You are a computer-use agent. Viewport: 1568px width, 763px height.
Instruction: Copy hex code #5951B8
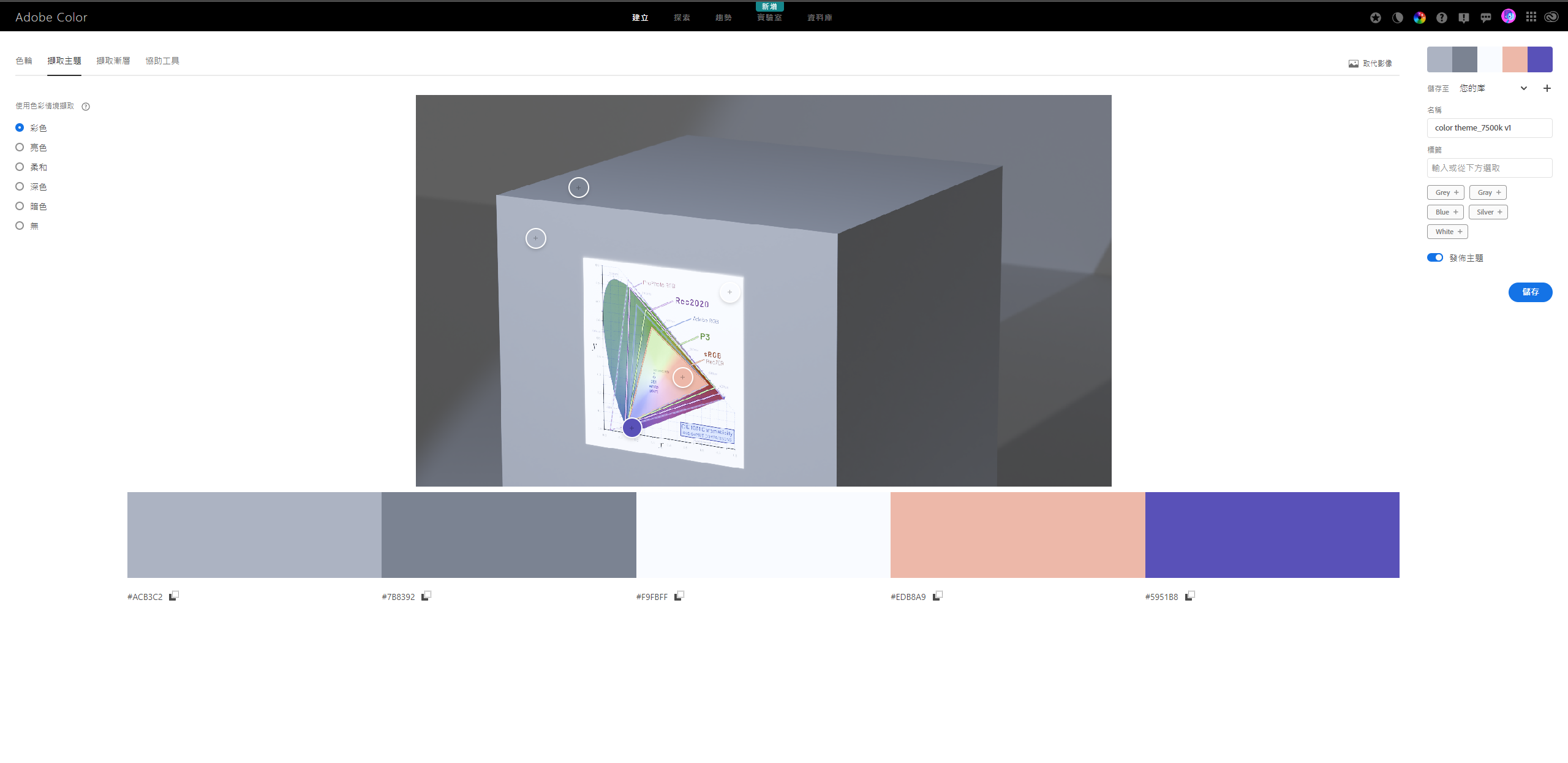tap(1190, 596)
